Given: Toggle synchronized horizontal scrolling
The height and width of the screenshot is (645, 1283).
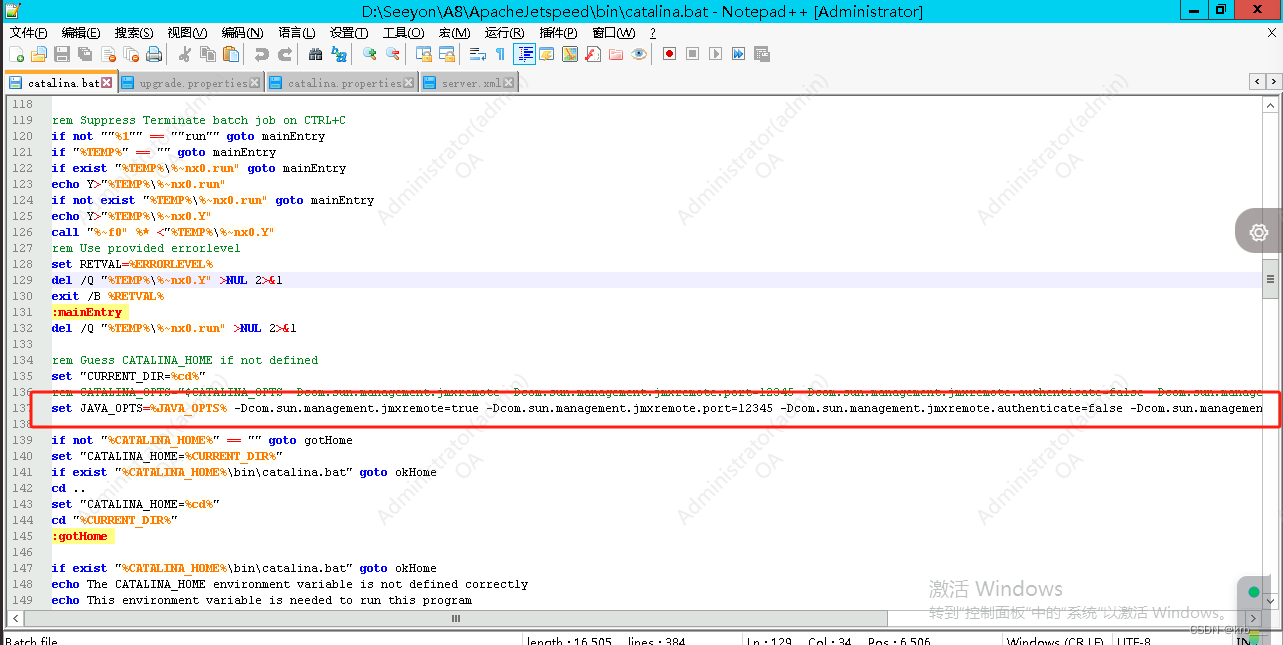Looking at the screenshot, I should click(446, 54).
